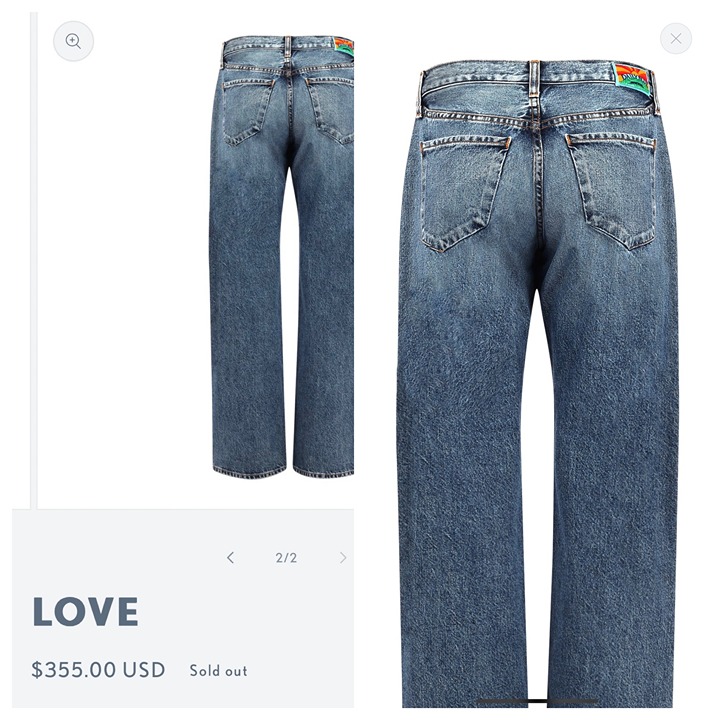Click the colorful brand patch on enlarged jeans

pos(633,79)
